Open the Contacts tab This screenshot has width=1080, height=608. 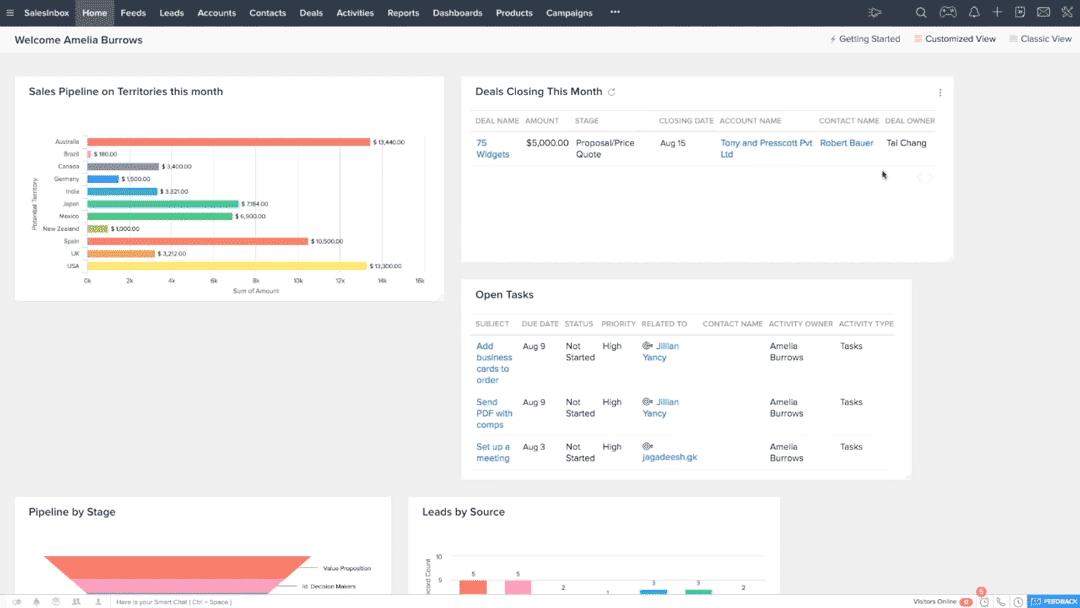coord(267,12)
